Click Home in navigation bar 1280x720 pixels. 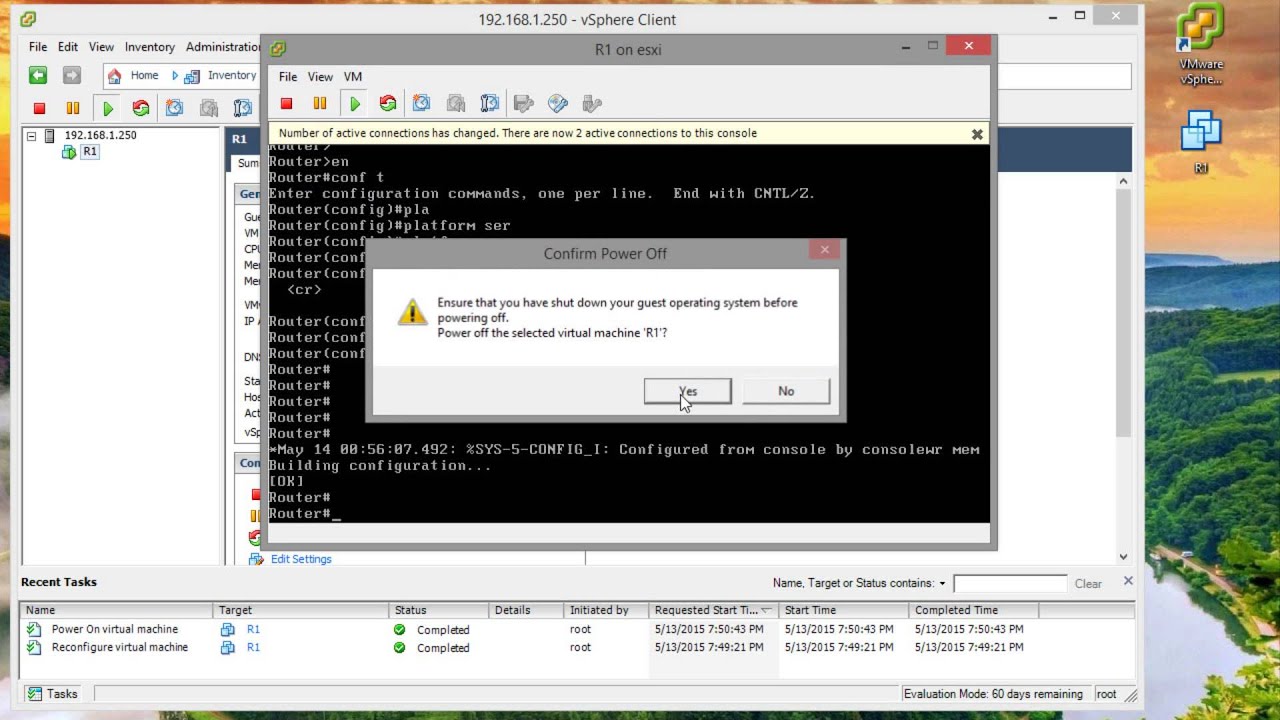point(133,76)
